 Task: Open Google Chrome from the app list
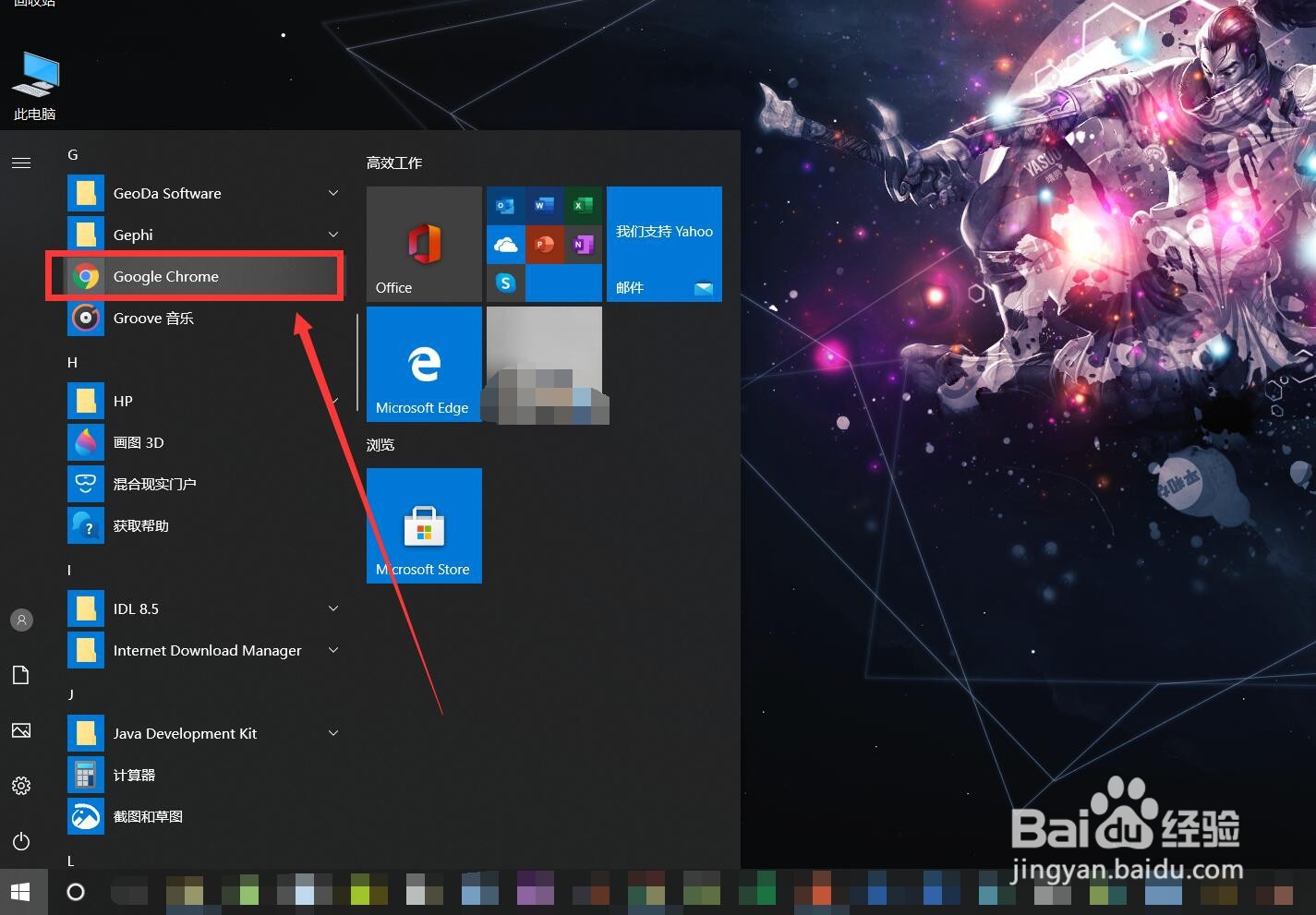click(x=203, y=276)
